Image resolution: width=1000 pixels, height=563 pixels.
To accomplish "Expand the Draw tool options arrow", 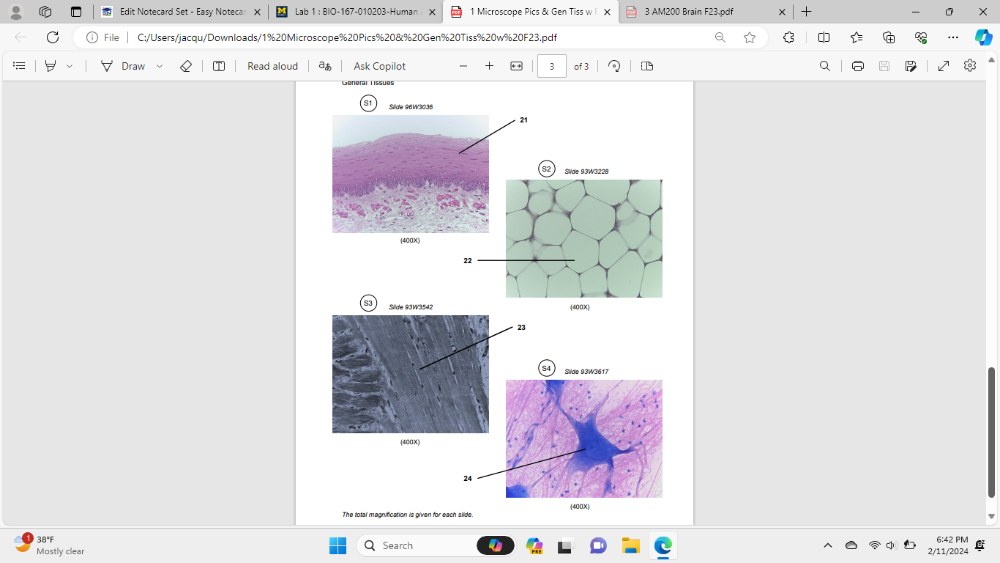I will click(x=156, y=66).
